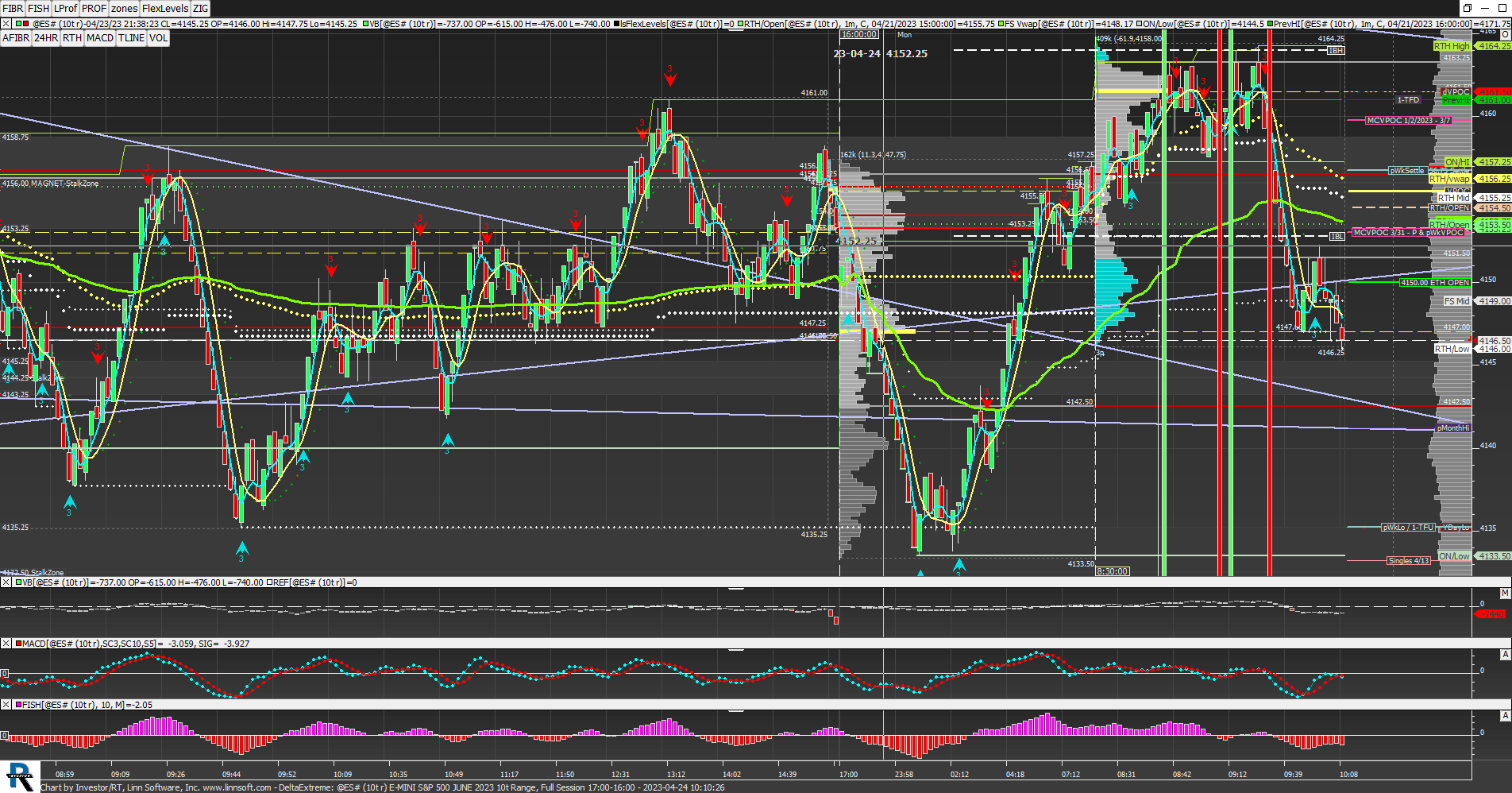Click the 1-TFD purple label

tap(1408, 100)
